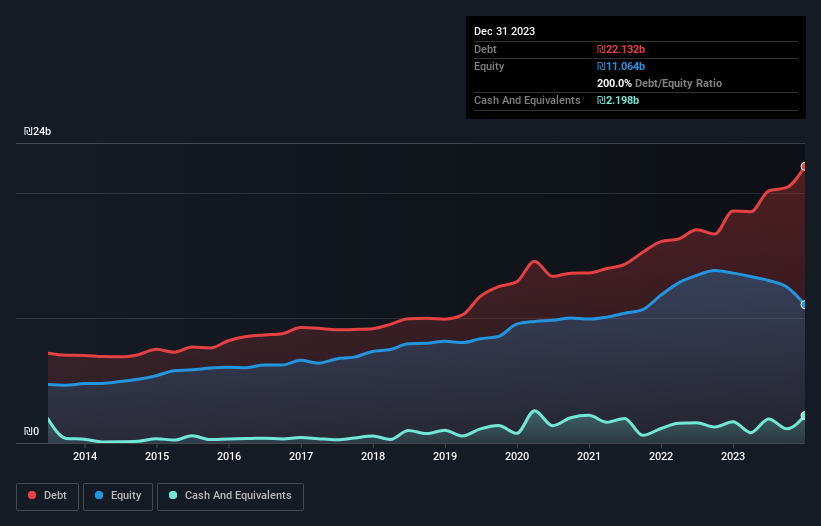Select the Equity endpoint marker on the blue line
The height and width of the screenshot is (526, 821).
pos(804,305)
